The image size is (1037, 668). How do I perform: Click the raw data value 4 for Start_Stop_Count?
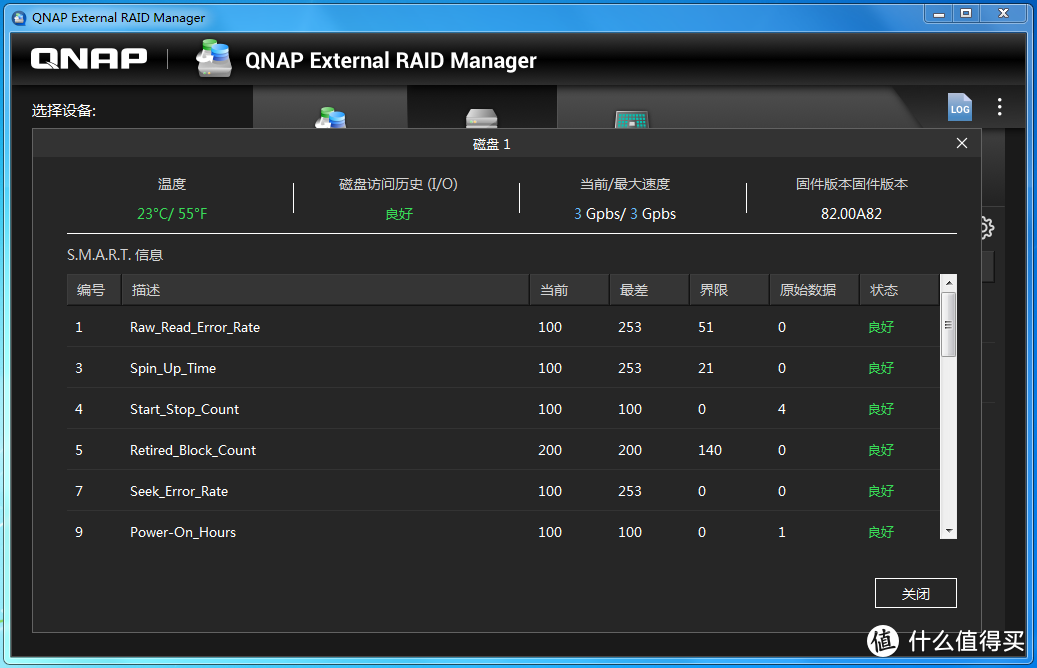pyautogui.click(x=782, y=409)
